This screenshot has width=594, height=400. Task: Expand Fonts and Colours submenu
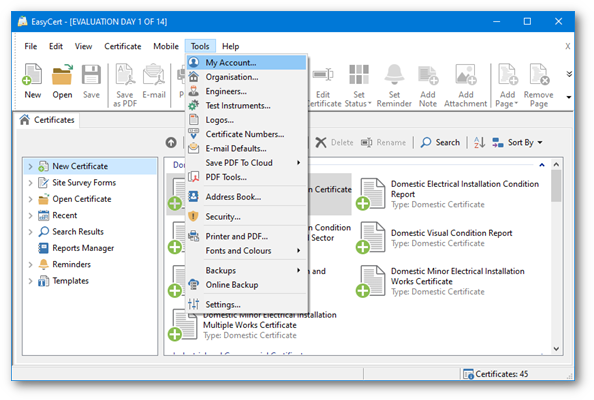pos(246,251)
